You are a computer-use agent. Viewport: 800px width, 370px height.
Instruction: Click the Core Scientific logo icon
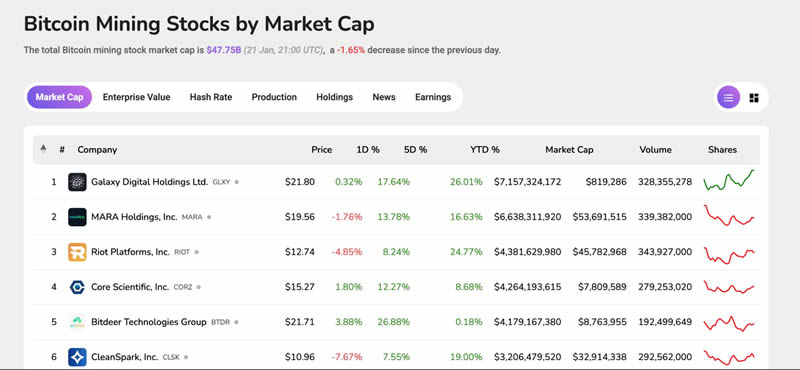tap(77, 287)
